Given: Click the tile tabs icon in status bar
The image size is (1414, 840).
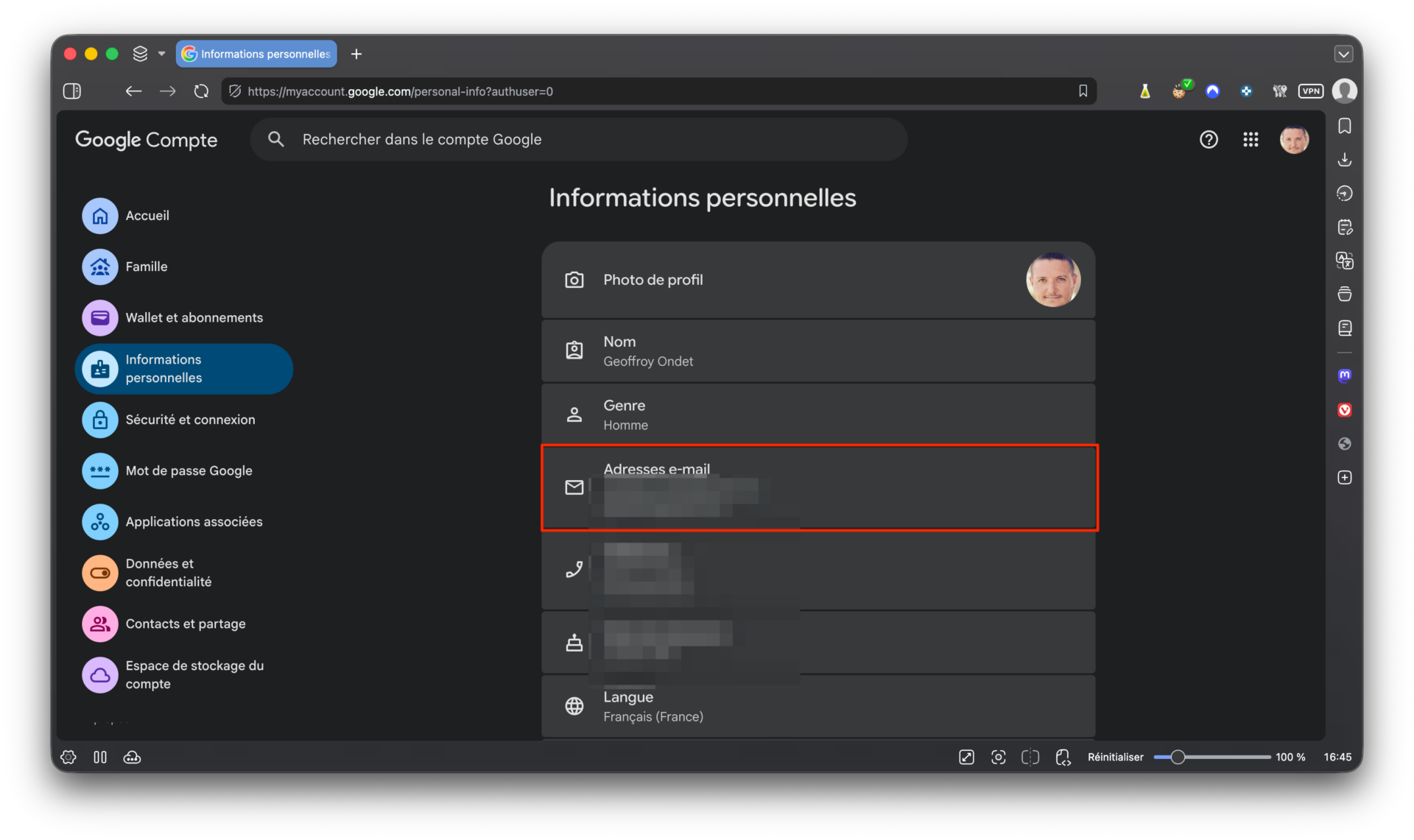Looking at the screenshot, I should click(x=1030, y=757).
